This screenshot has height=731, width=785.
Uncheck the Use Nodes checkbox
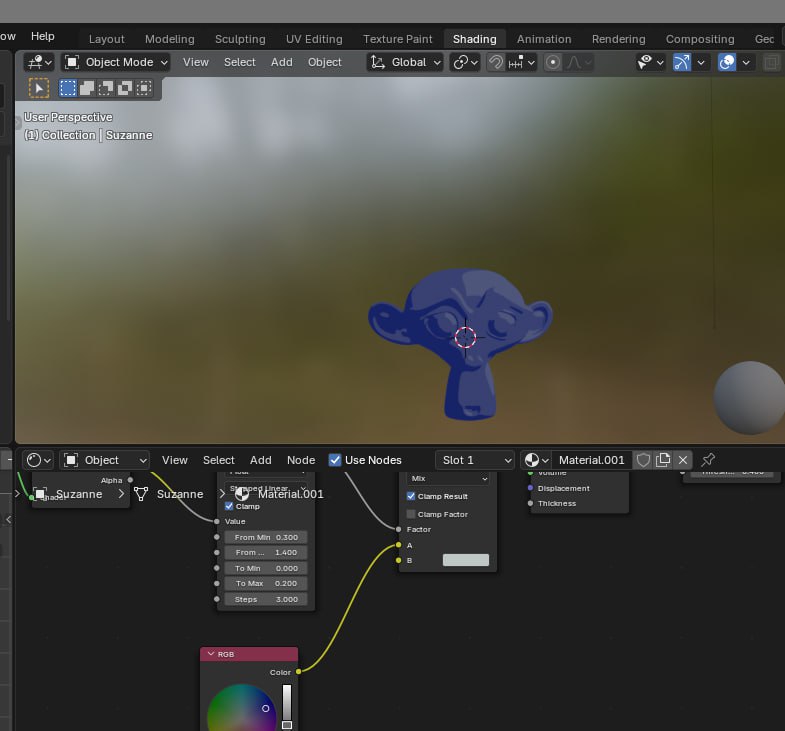click(x=335, y=460)
